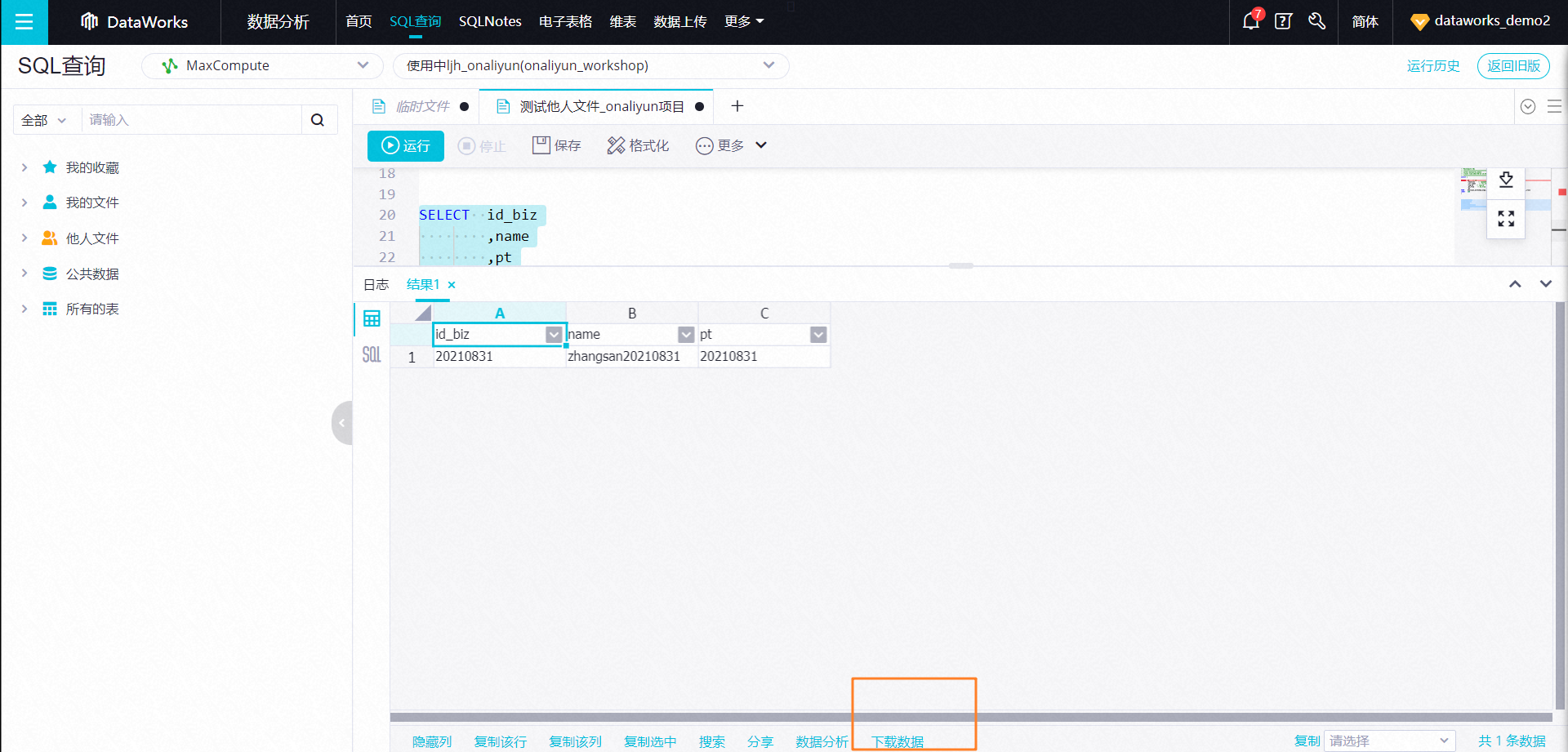Click the people icon of 他人文件
This screenshot has height=752, width=1568.
tap(50, 238)
